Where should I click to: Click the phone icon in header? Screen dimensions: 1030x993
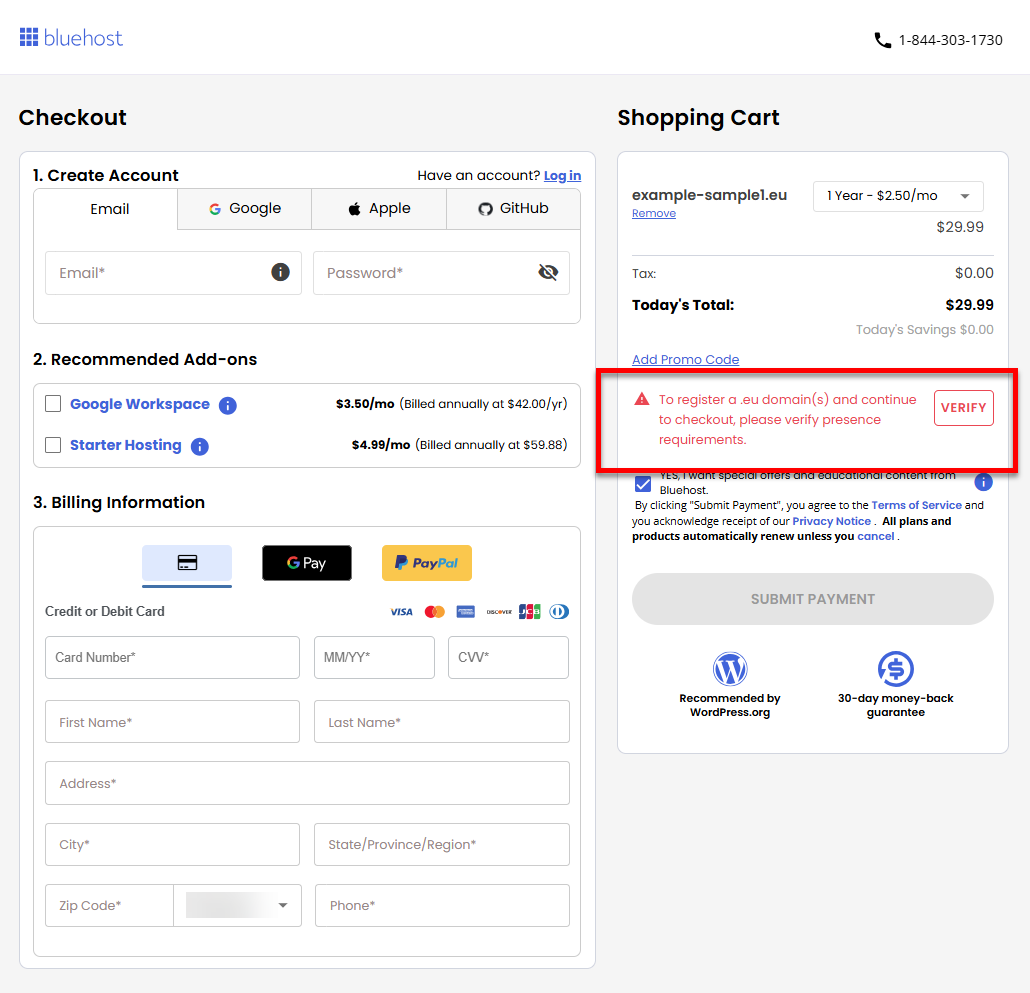pos(882,40)
